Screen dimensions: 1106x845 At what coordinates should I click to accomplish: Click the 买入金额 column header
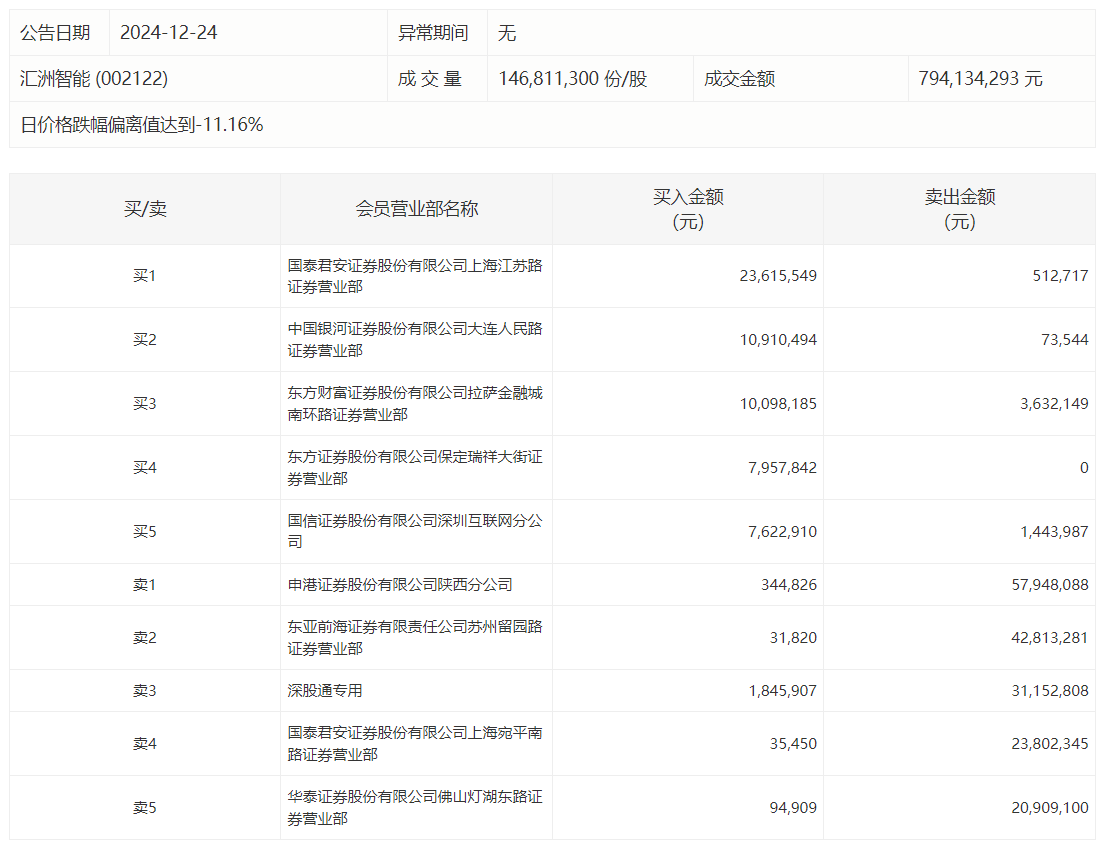688,209
